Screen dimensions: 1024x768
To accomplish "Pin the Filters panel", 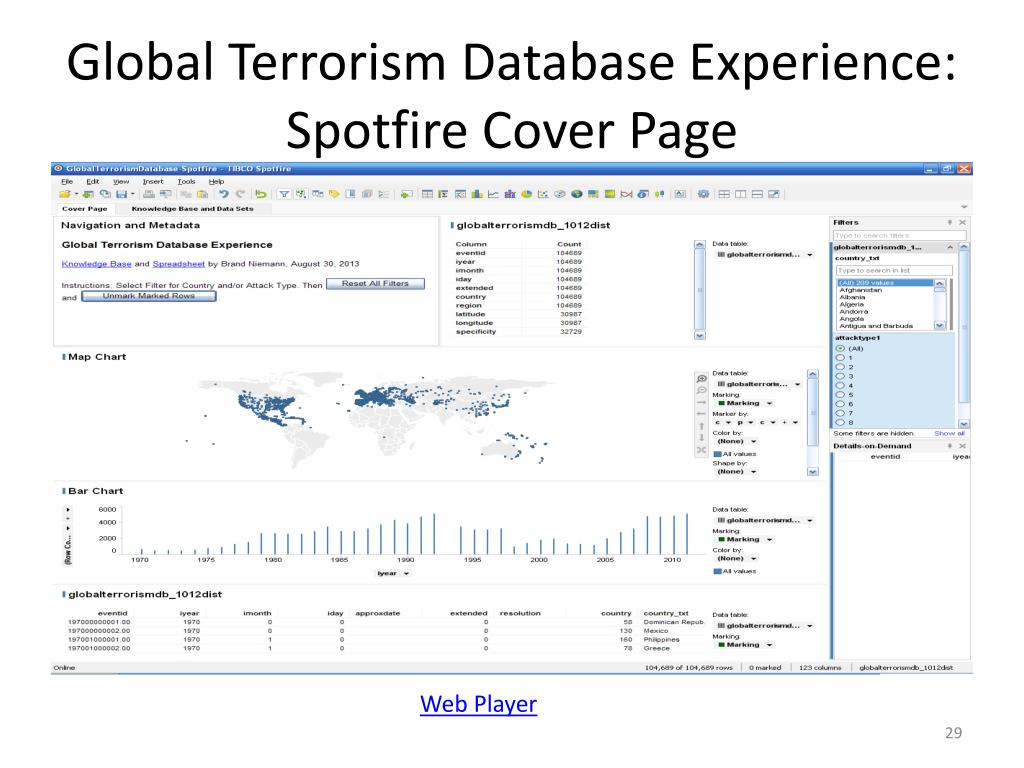I will tap(950, 223).
